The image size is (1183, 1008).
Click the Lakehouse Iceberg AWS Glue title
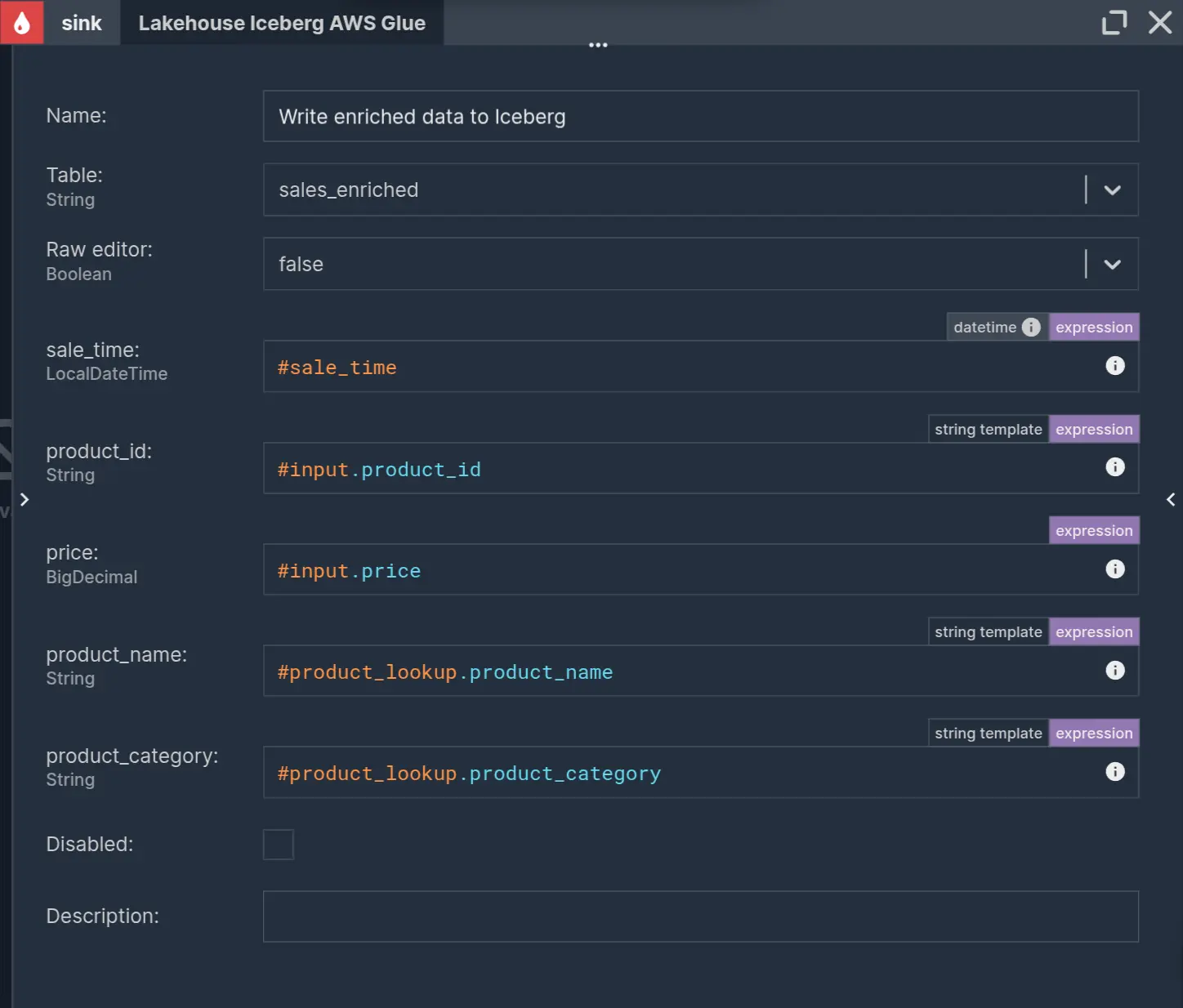[282, 23]
